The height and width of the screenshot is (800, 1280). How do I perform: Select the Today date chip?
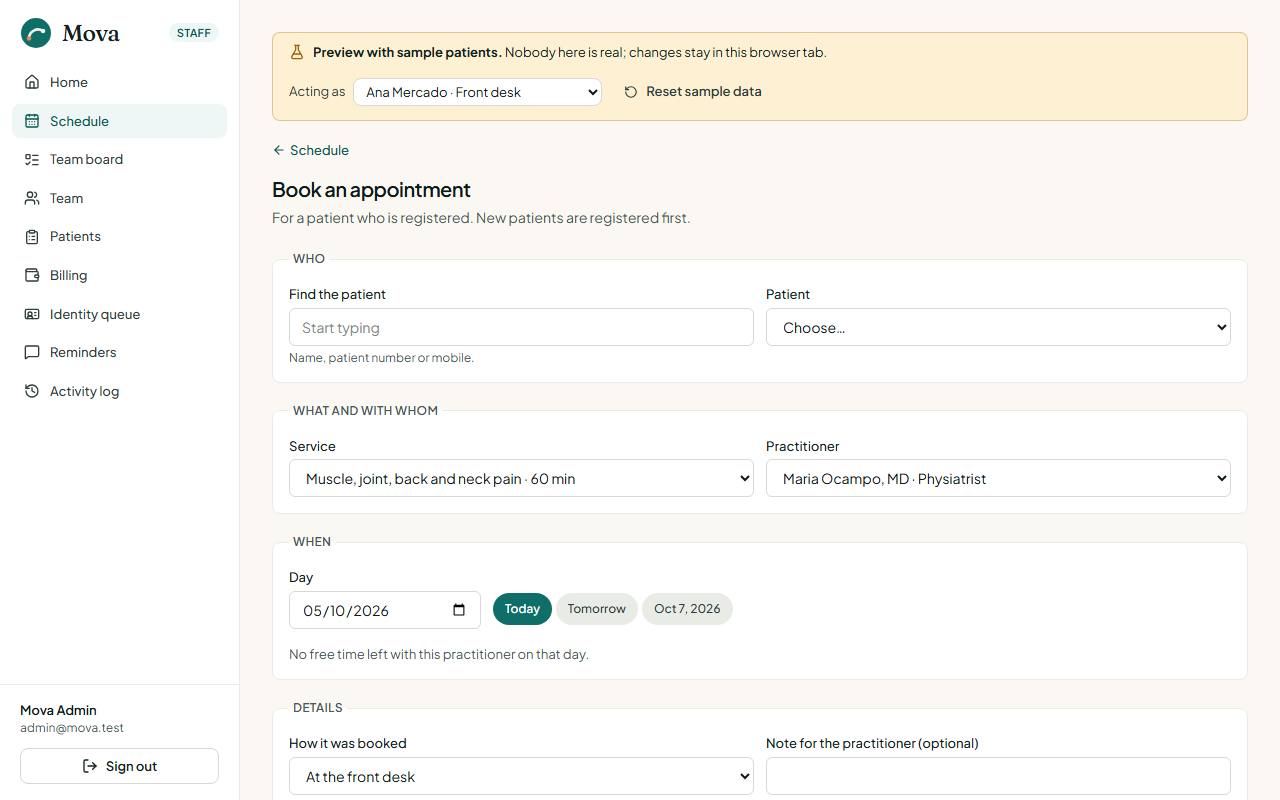(x=522, y=609)
